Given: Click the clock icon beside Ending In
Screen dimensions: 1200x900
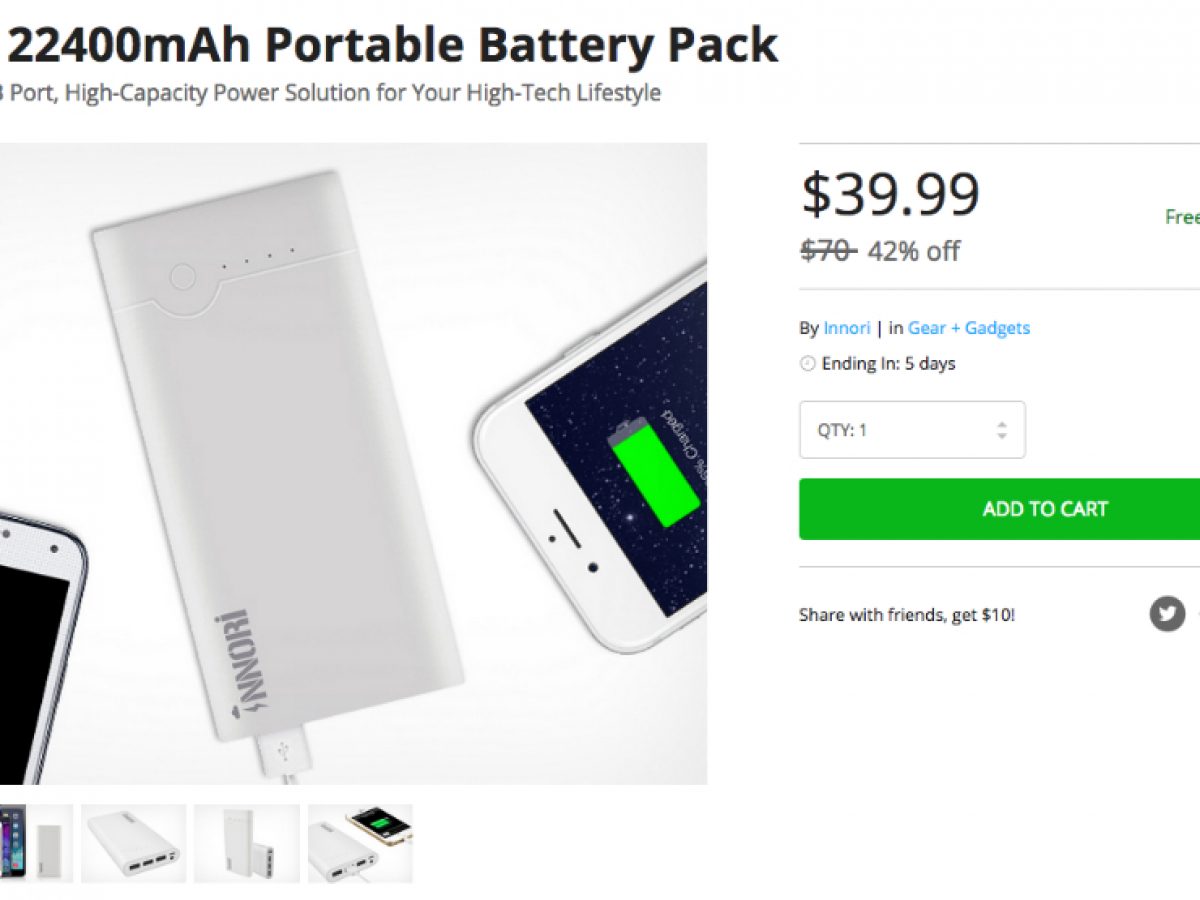Looking at the screenshot, I should click(808, 364).
